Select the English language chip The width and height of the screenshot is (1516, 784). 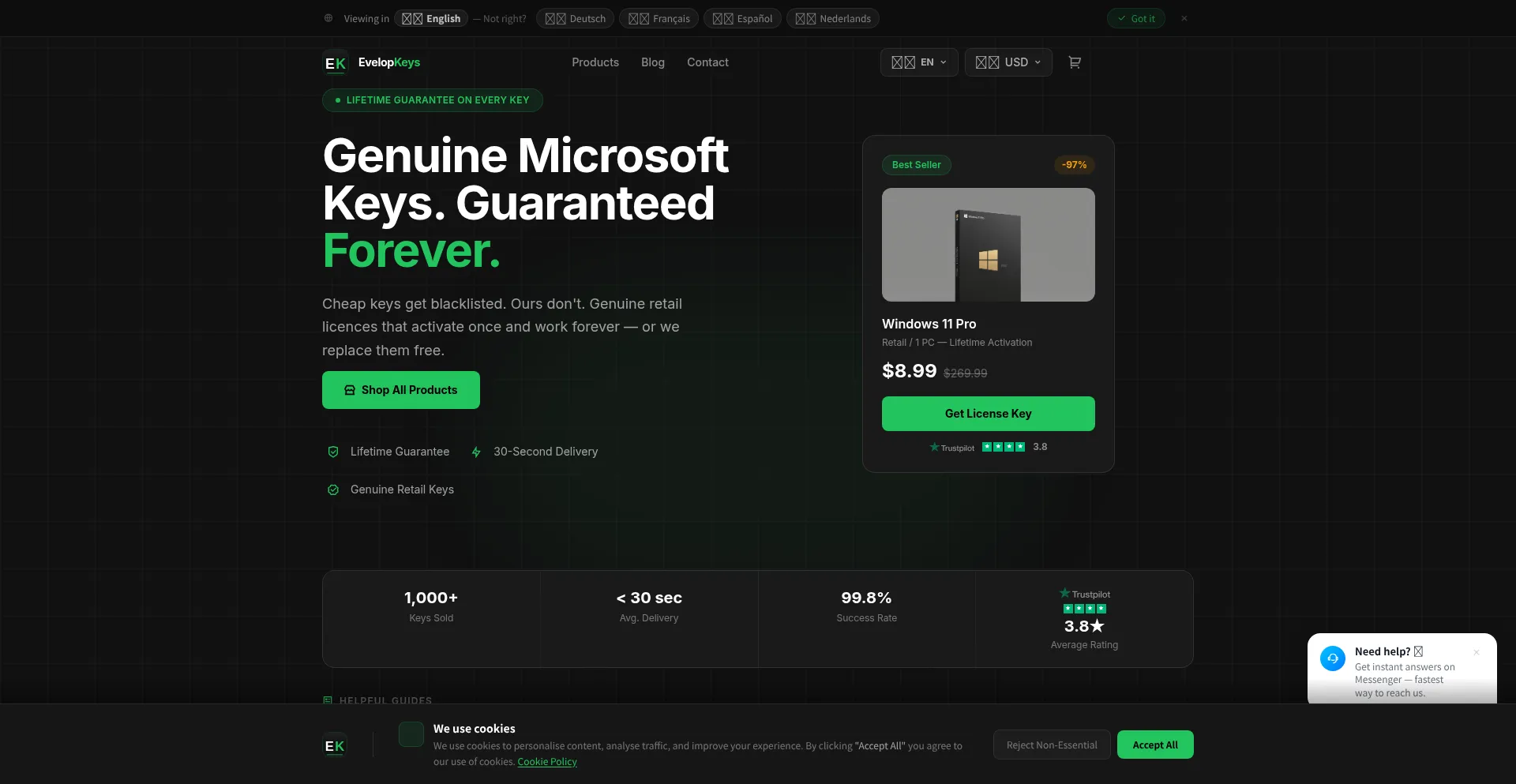pos(431,18)
